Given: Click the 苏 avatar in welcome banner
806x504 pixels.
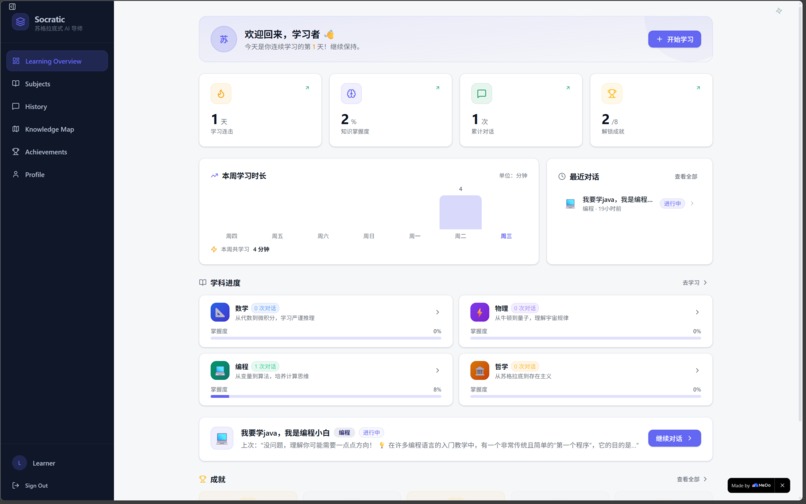Looking at the screenshot, I should coord(224,39).
